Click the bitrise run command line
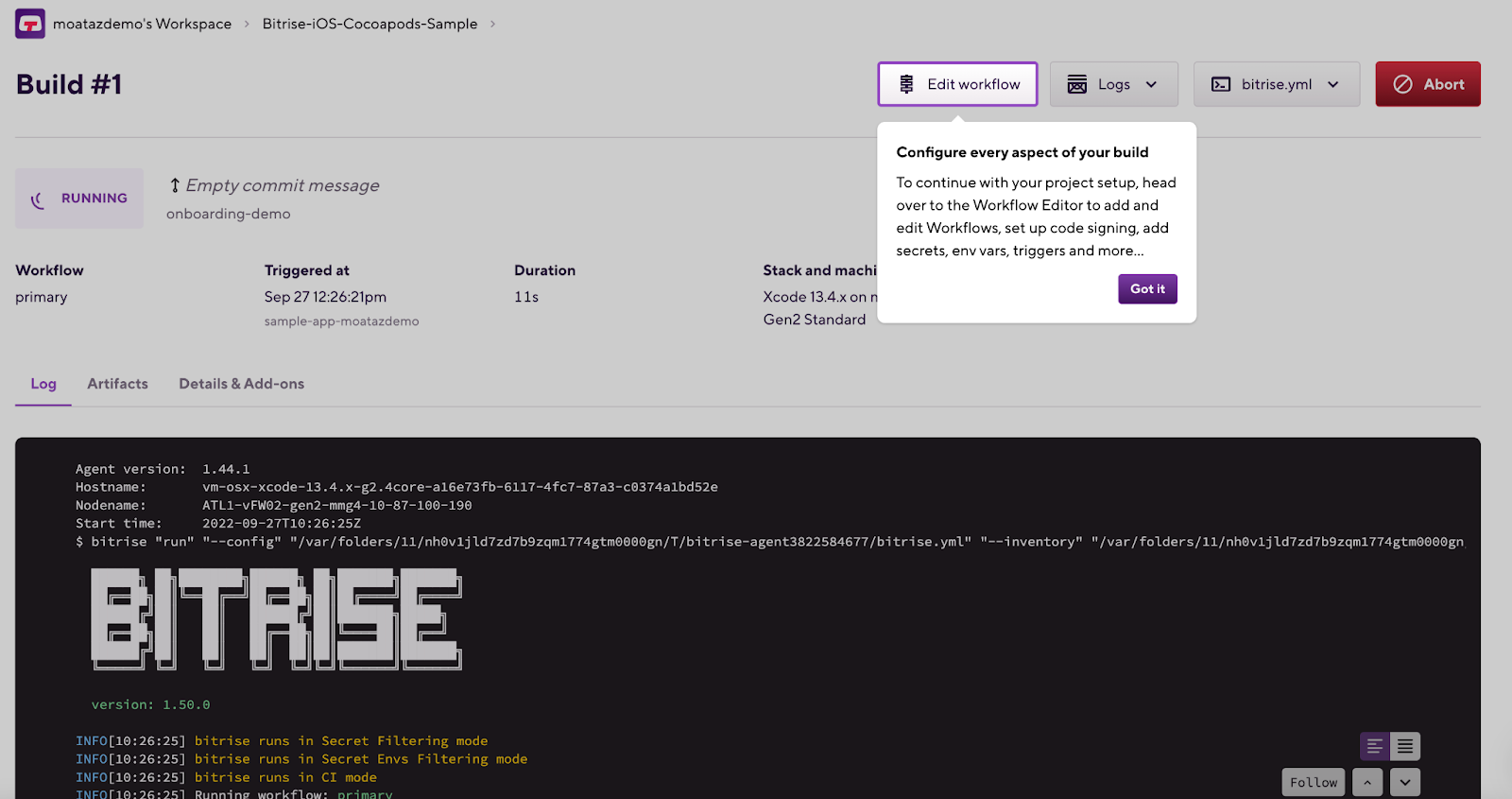This screenshot has height=799, width=1512. coord(770,542)
